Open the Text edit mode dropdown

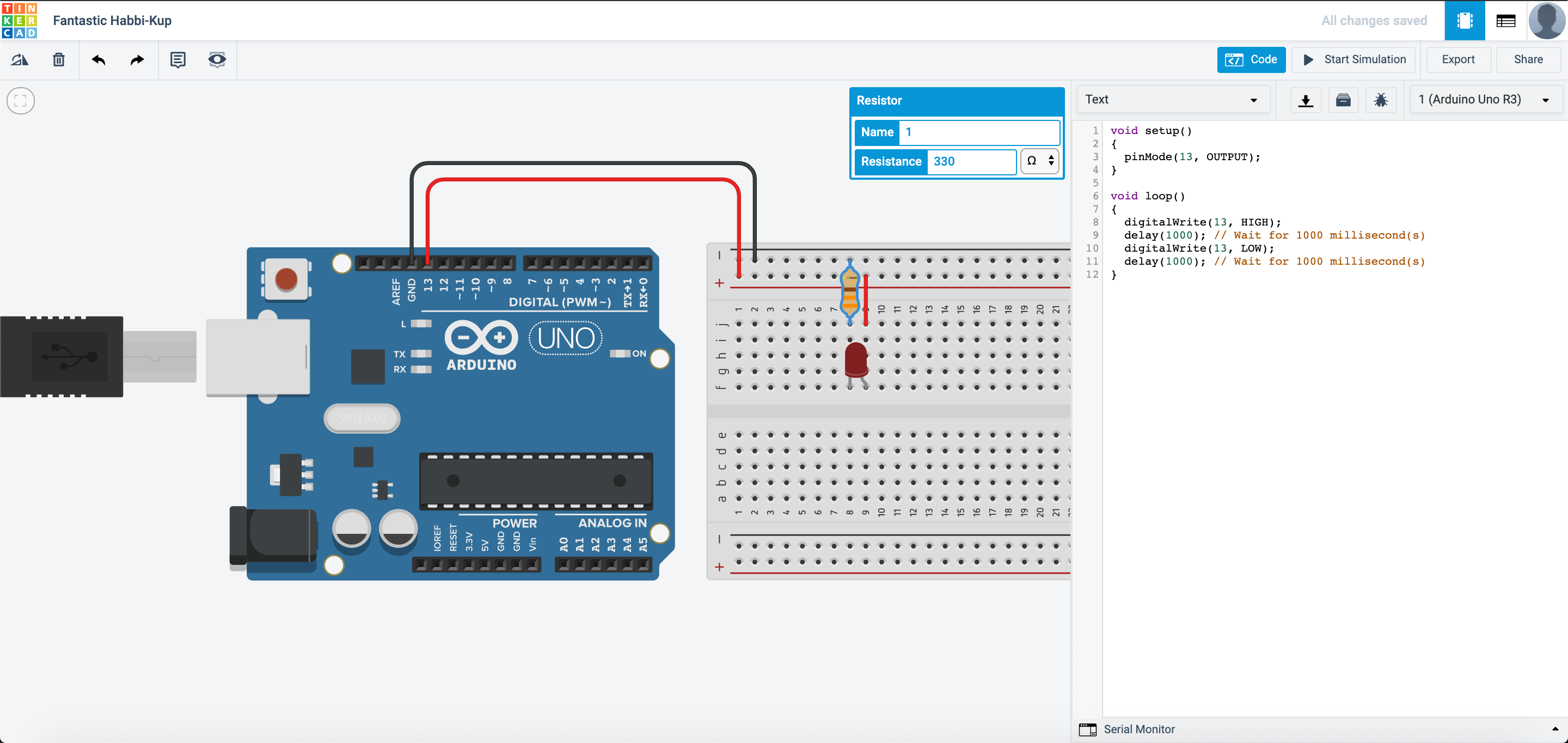pos(1172,100)
